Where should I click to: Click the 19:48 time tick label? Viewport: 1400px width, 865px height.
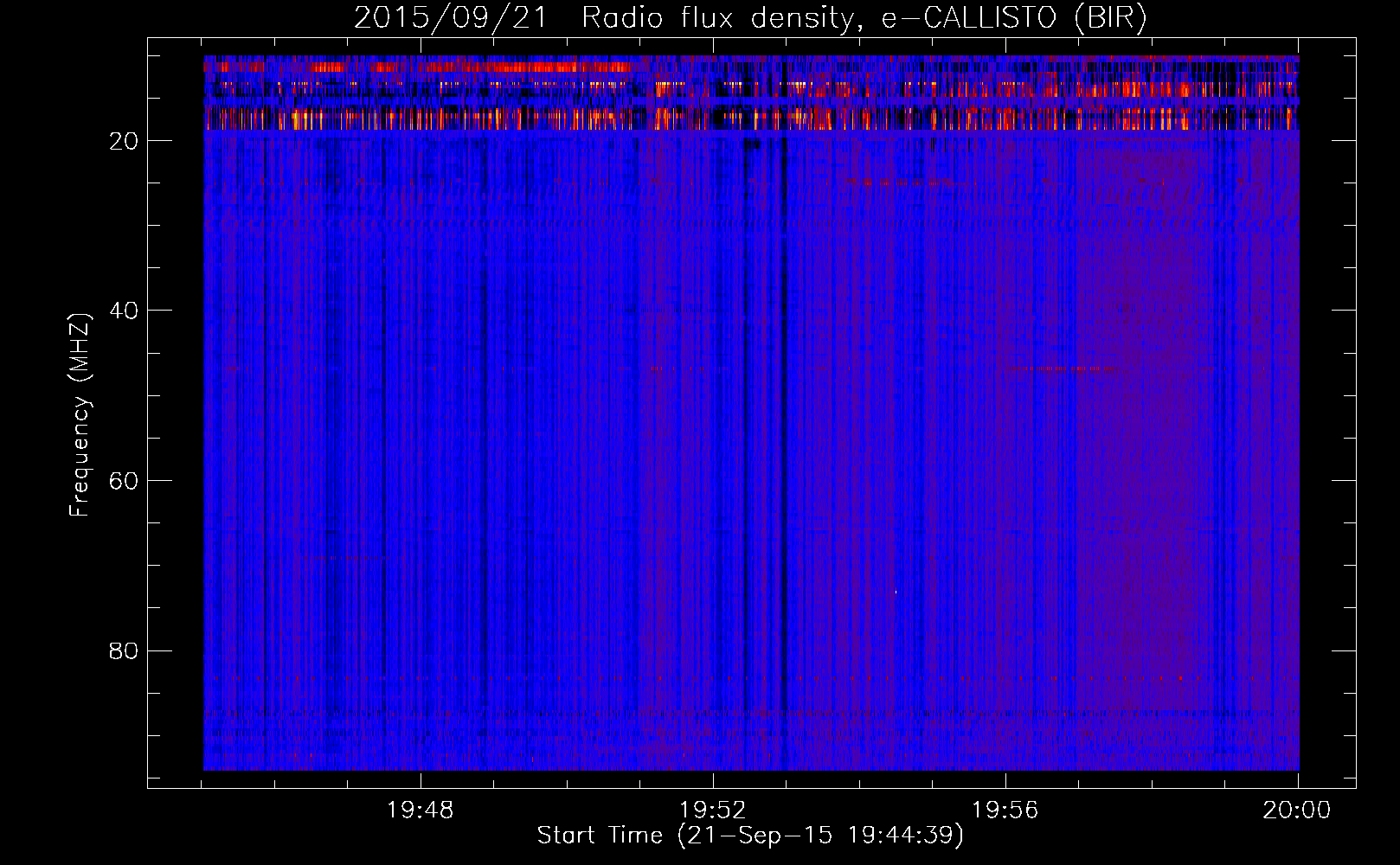421,811
